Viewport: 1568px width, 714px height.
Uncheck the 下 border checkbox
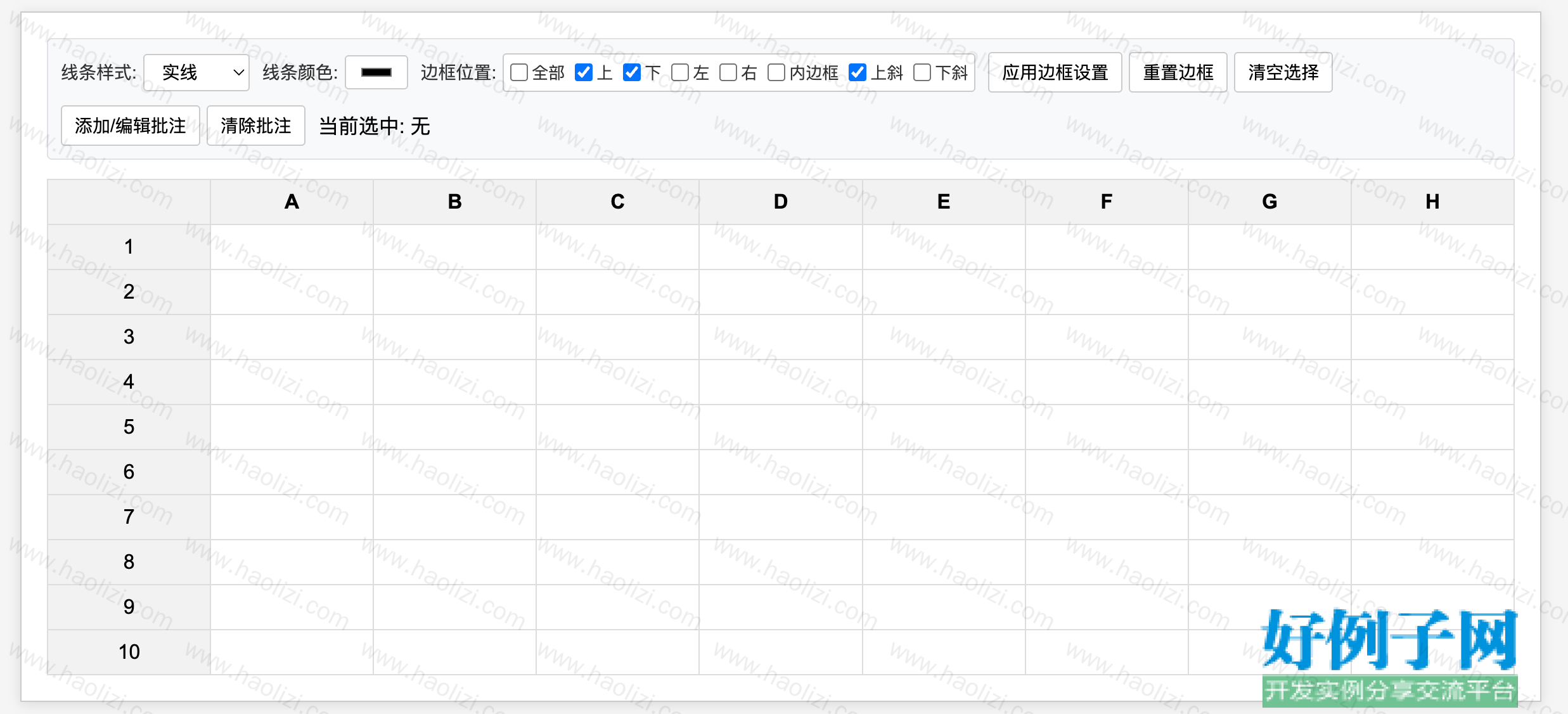tap(632, 72)
